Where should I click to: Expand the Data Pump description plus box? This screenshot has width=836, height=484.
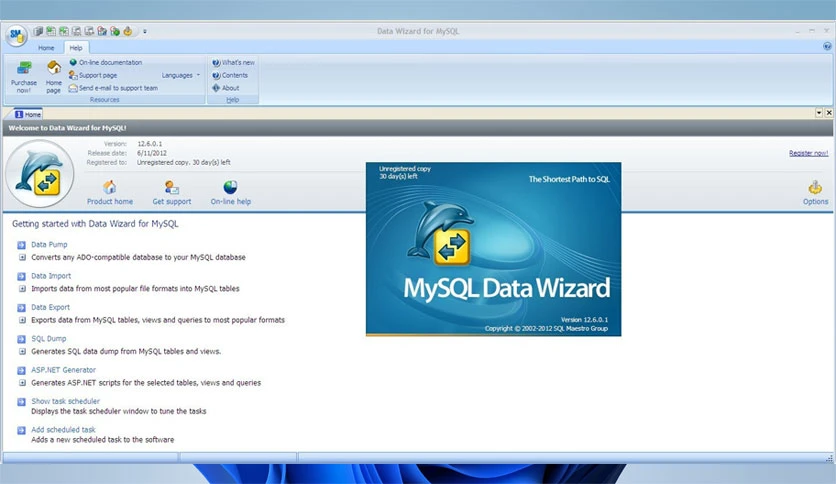tap(22, 257)
